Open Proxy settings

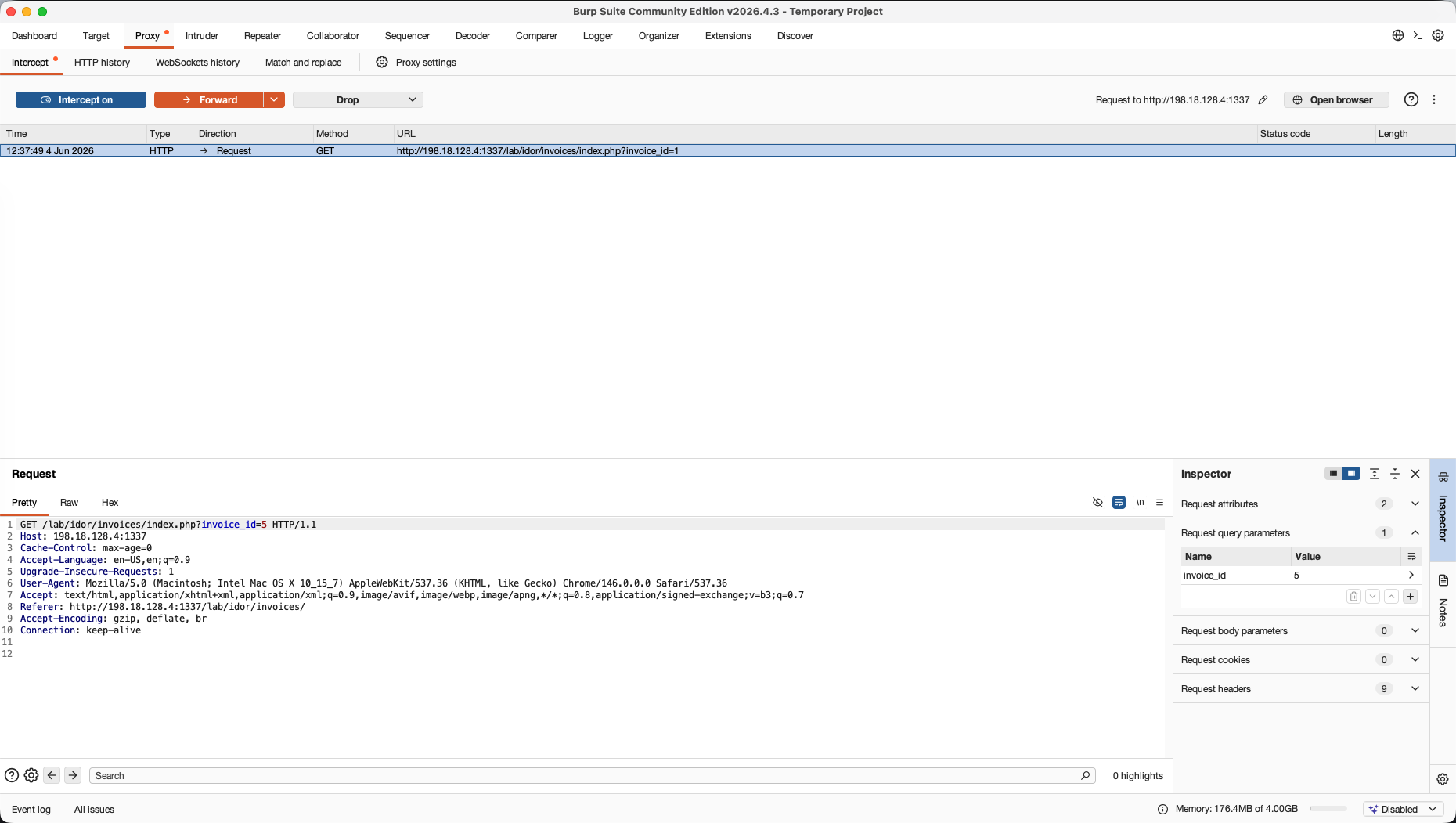pos(416,62)
